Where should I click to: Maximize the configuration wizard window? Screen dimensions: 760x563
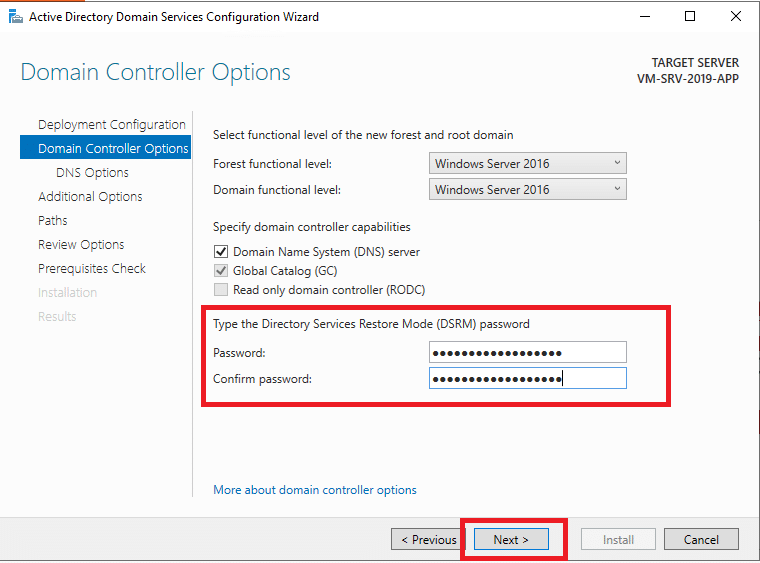tap(690, 16)
